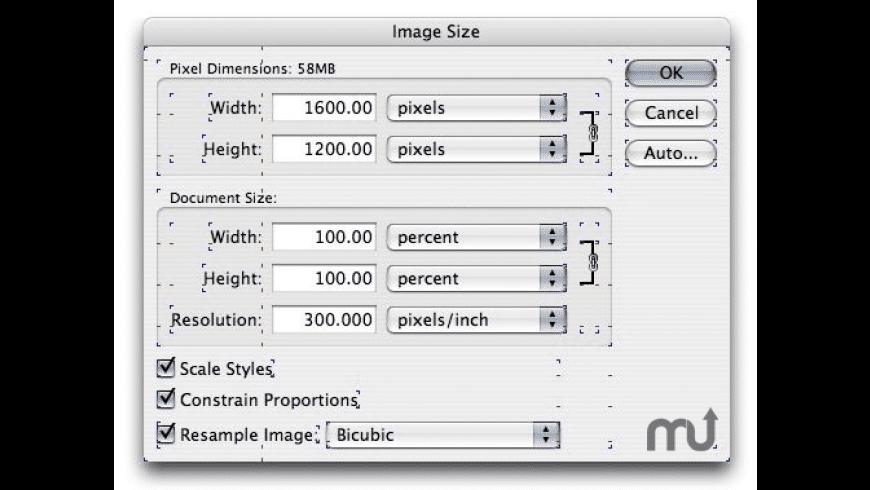Click the 'Document Size:' label
The height and width of the screenshot is (490, 870).
[x=223, y=198]
